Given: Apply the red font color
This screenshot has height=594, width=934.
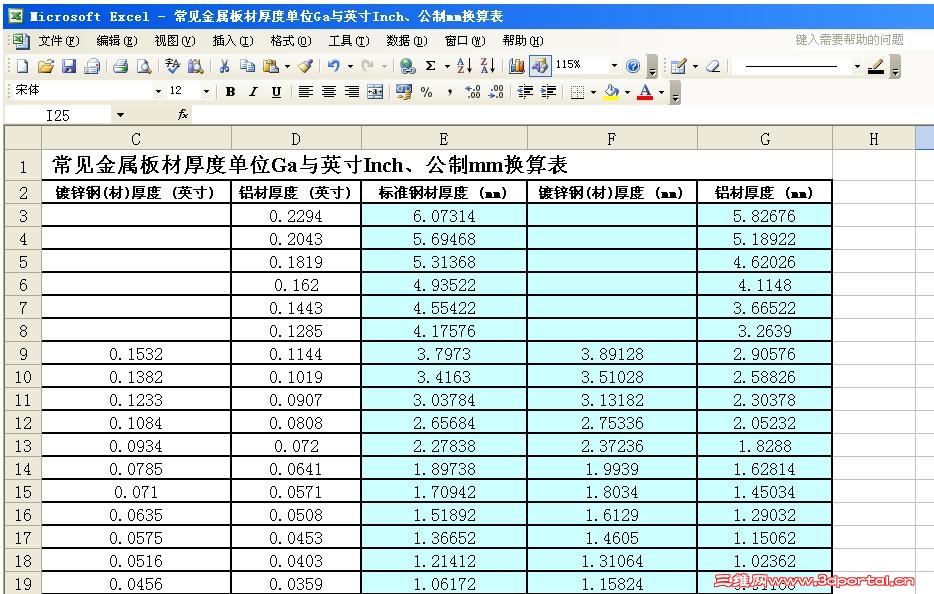Looking at the screenshot, I should [645, 92].
